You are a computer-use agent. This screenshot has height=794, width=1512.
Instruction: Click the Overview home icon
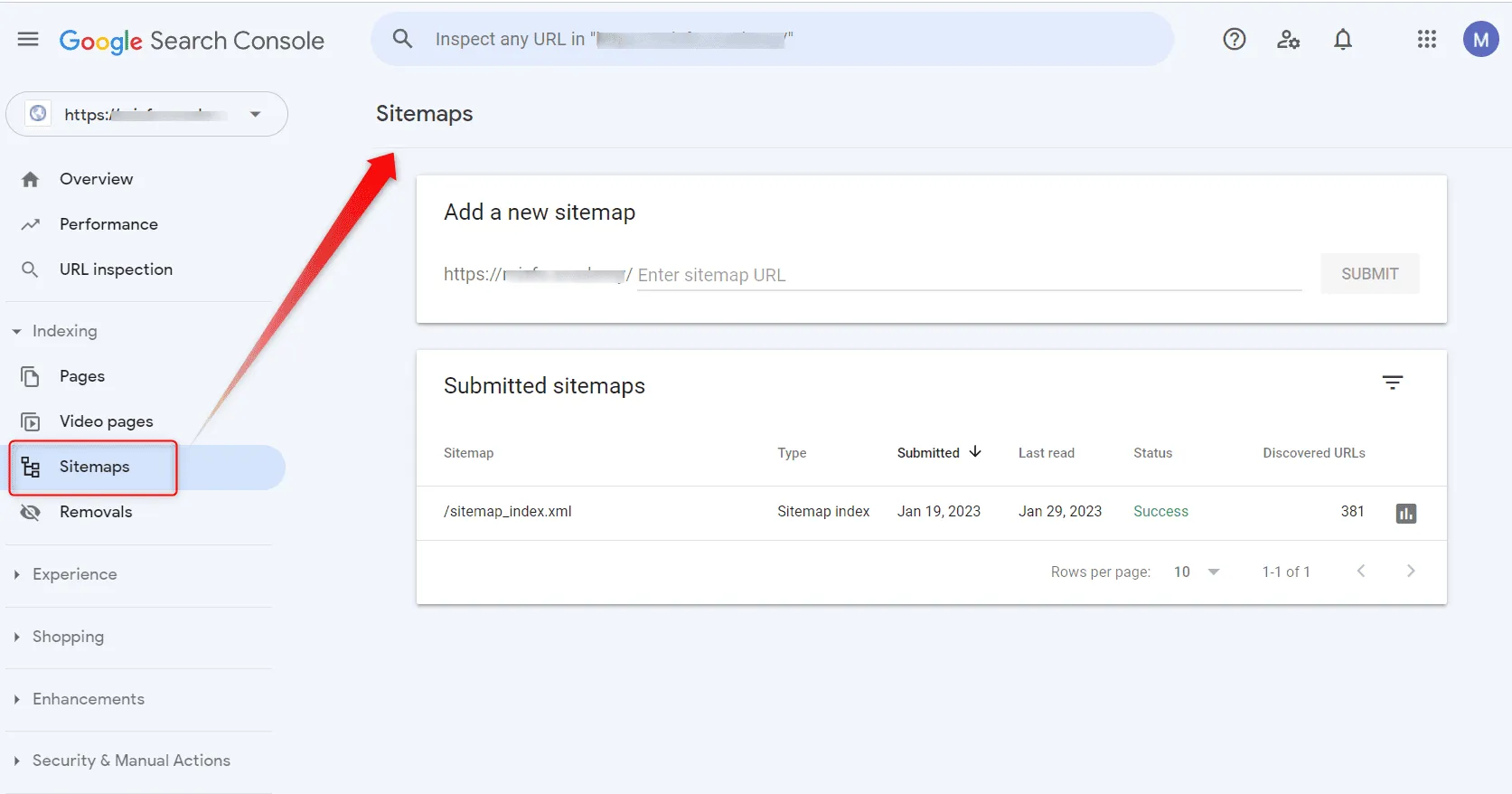(31, 179)
